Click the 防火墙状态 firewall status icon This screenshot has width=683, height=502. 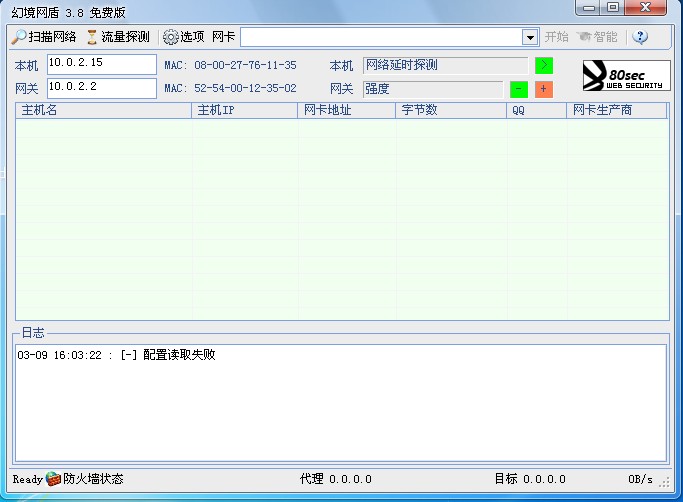[x=54, y=479]
